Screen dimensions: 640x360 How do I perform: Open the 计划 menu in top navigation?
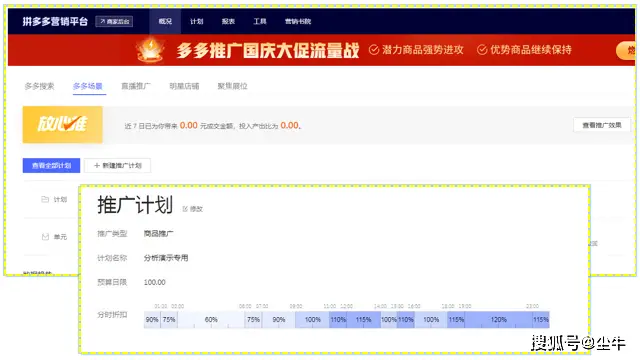pyautogui.click(x=196, y=21)
